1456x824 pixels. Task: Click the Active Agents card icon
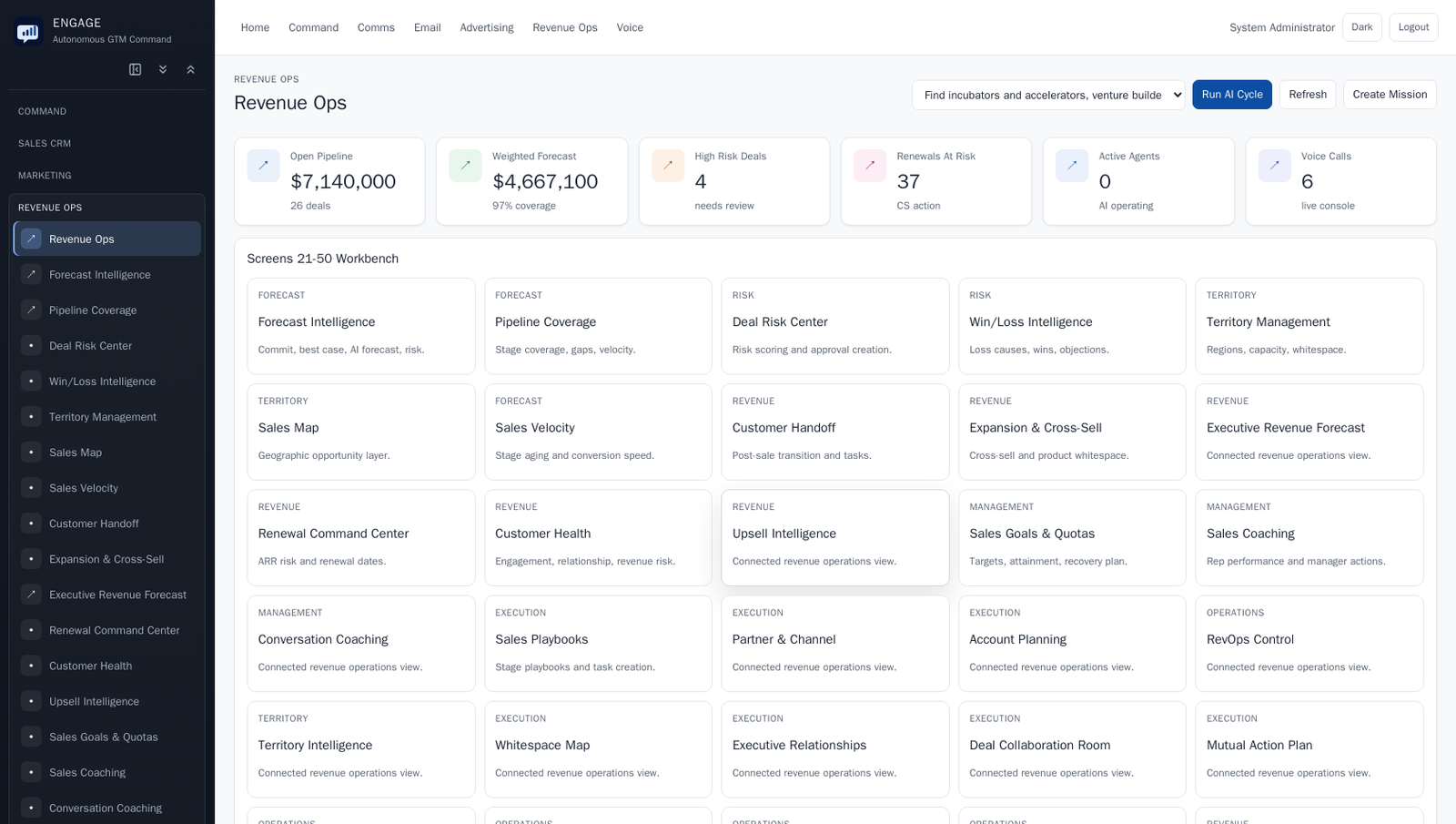click(1072, 166)
